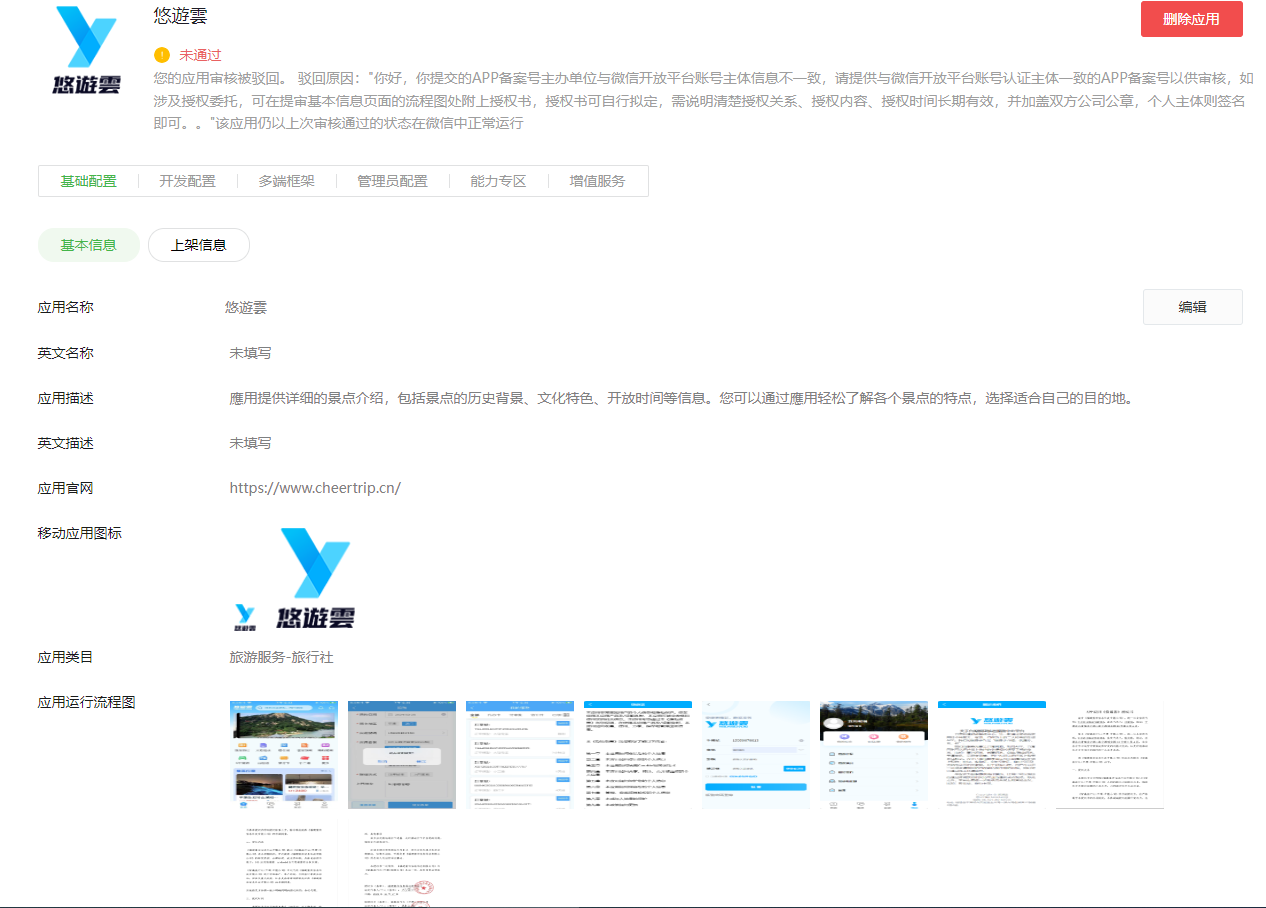Image resolution: width=1266 pixels, height=908 pixels.
Task: Click the 应用类目 field label
Action: [66, 657]
